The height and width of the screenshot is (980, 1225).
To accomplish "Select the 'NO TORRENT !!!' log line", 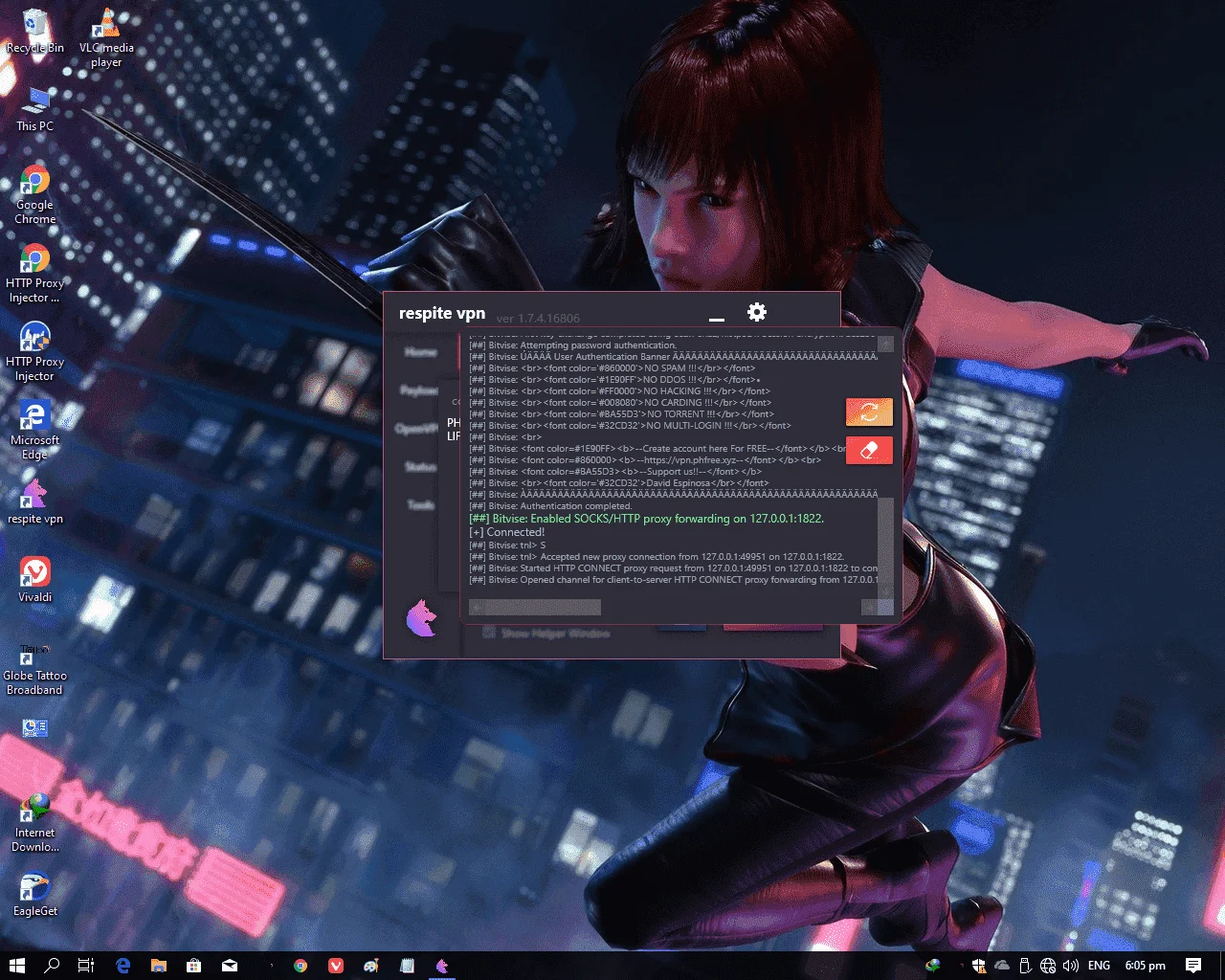I will tap(621, 414).
